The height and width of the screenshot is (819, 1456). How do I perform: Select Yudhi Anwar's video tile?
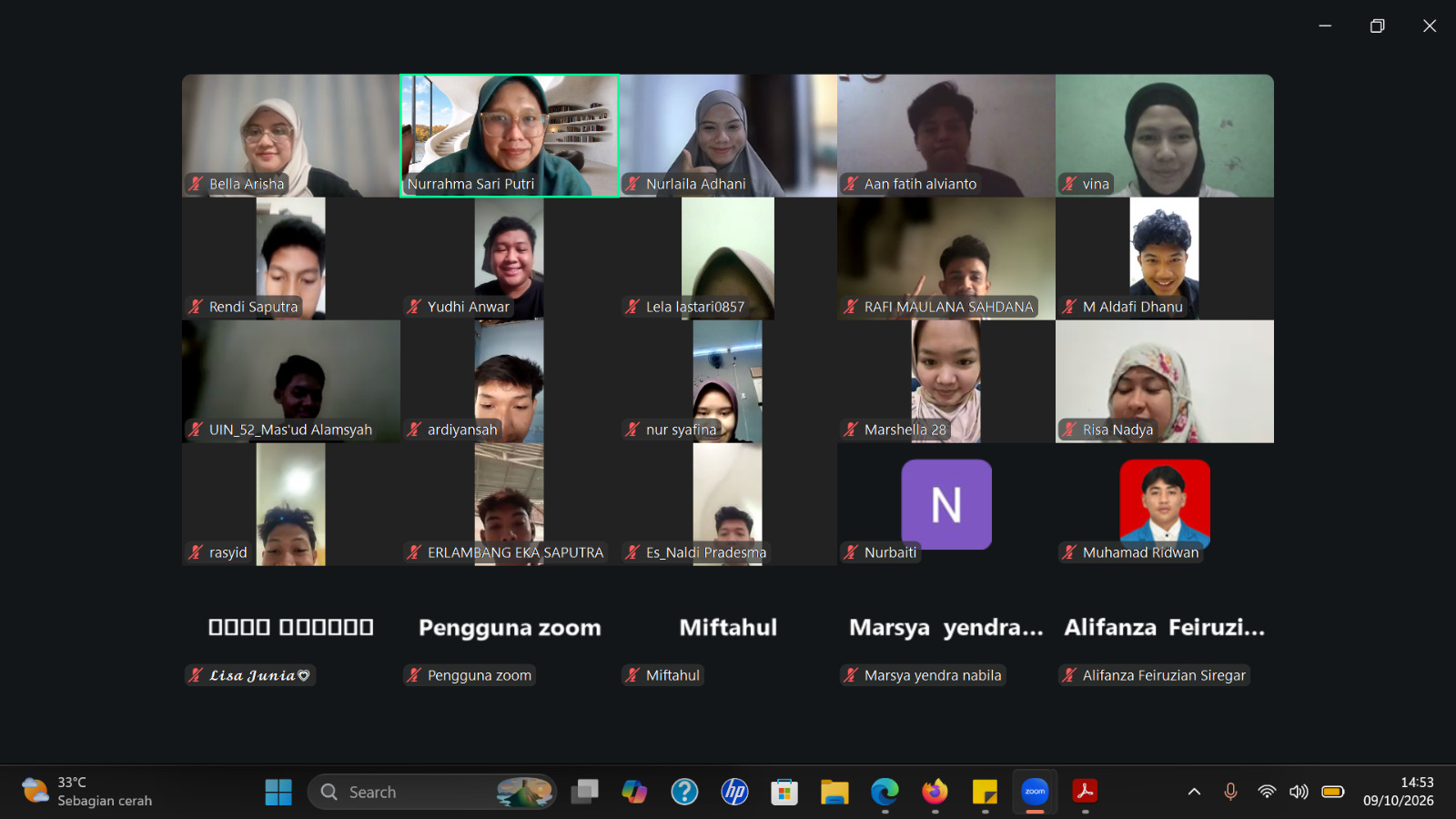[510, 258]
